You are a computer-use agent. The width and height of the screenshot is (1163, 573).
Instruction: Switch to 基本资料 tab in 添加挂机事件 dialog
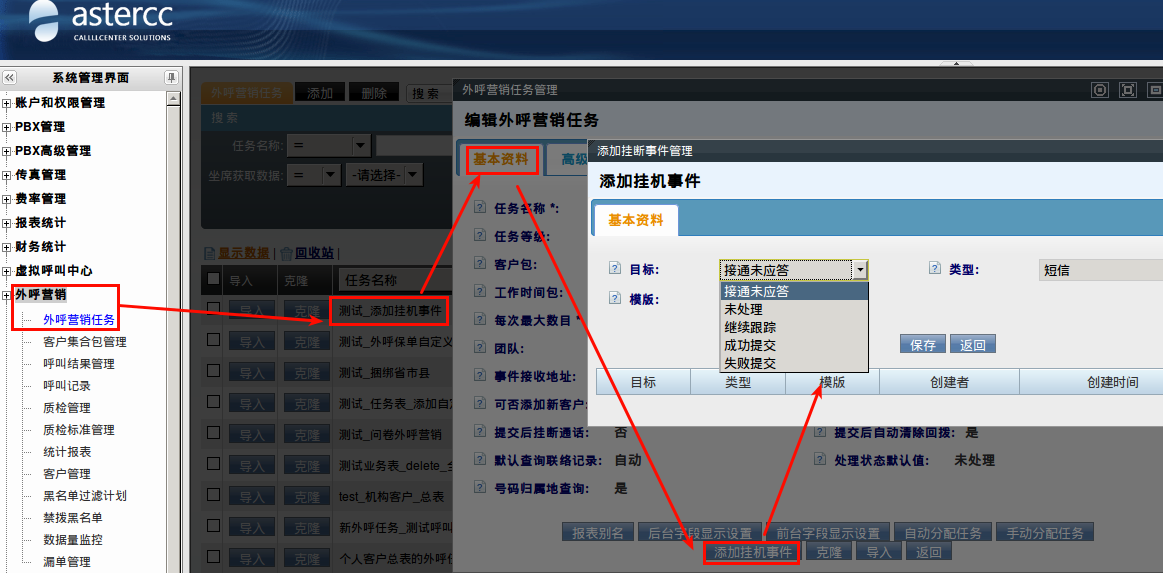click(x=635, y=220)
